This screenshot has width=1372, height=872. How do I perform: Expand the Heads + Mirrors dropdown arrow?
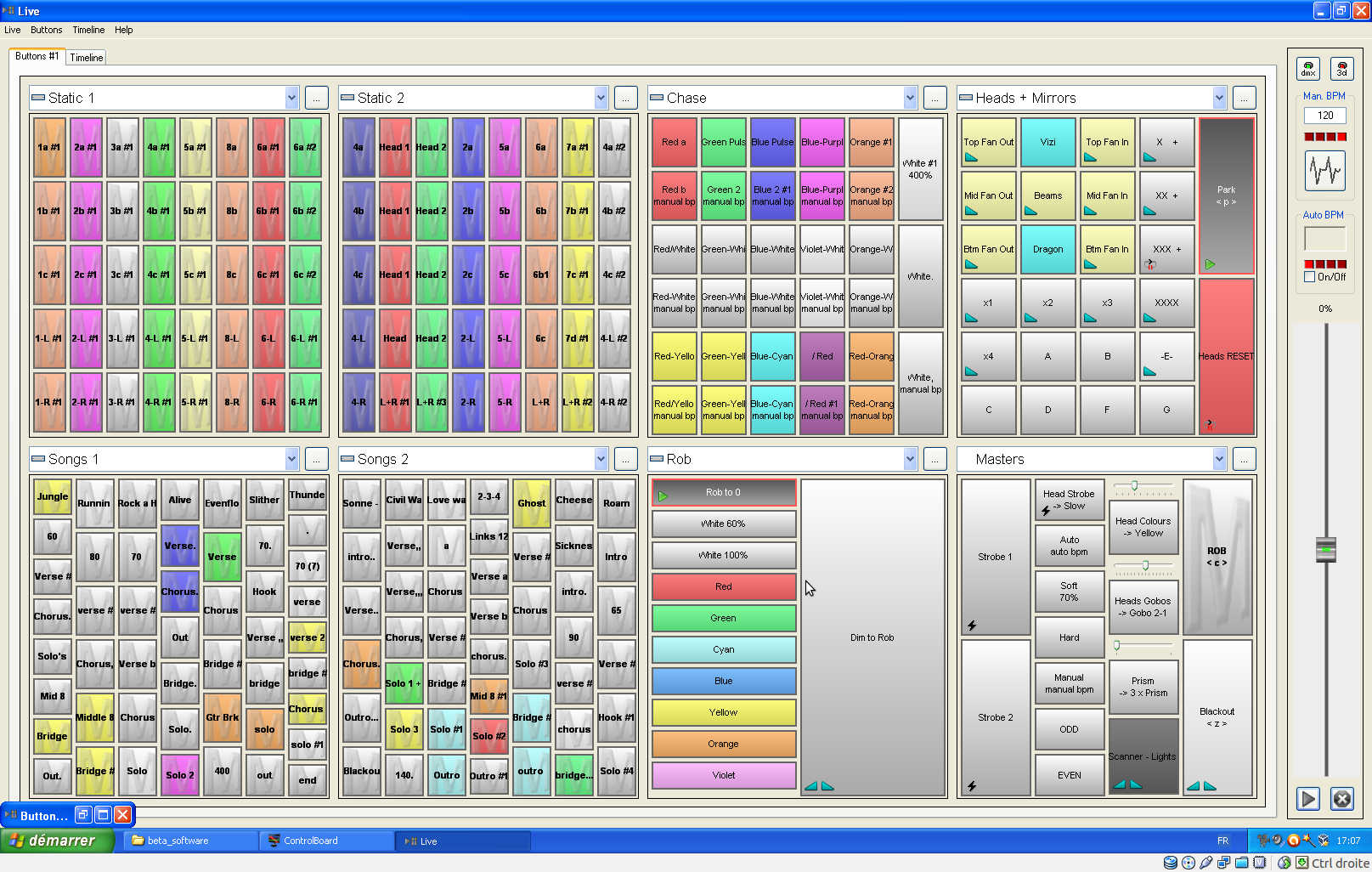coord(1219,98)
